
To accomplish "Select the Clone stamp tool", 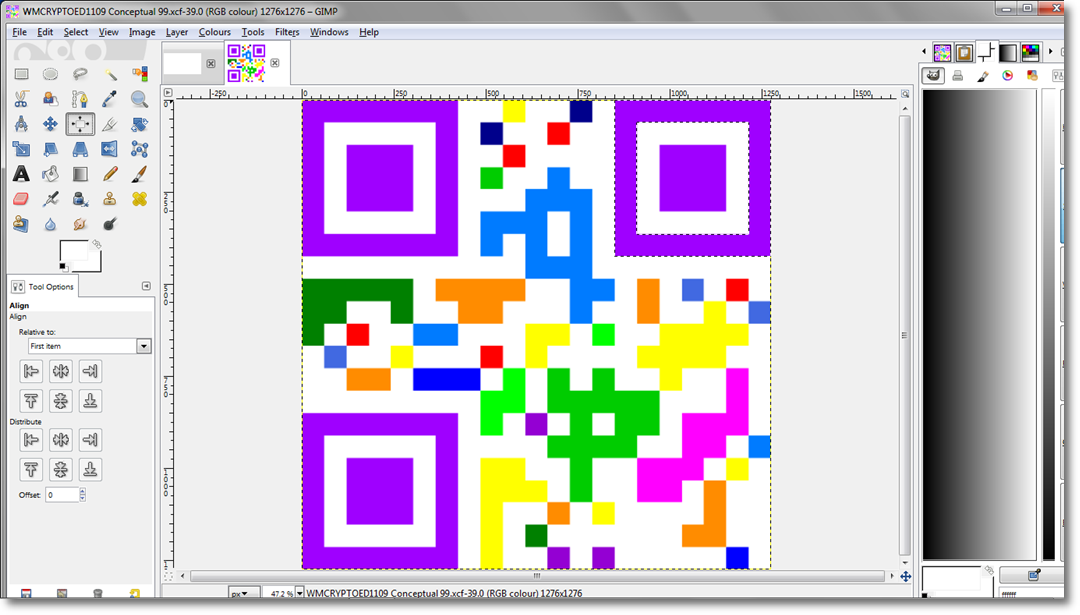I will pyautogui.click(x=110, y=199).
